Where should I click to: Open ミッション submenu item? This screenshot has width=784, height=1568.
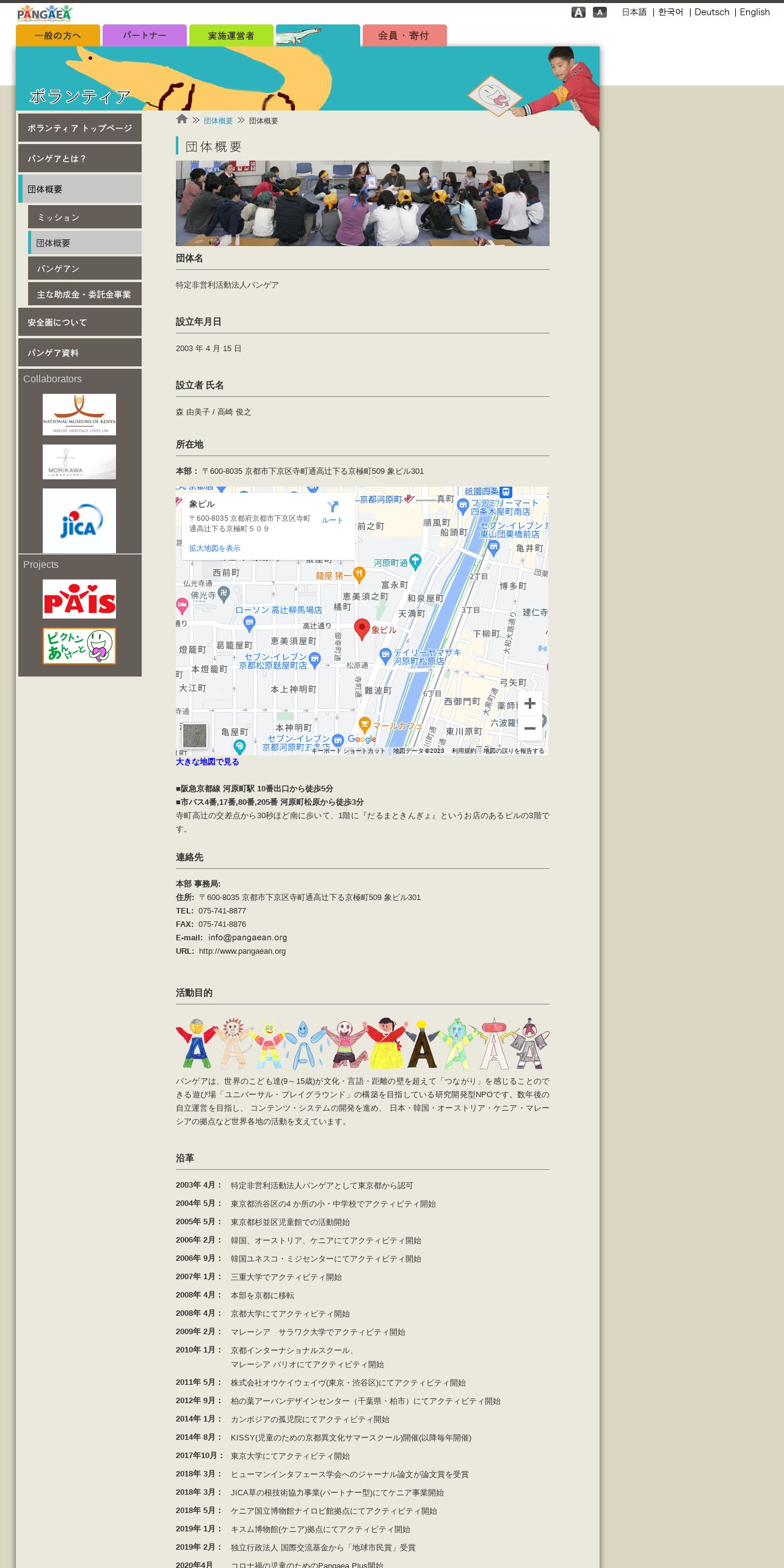tap(85, 217)
